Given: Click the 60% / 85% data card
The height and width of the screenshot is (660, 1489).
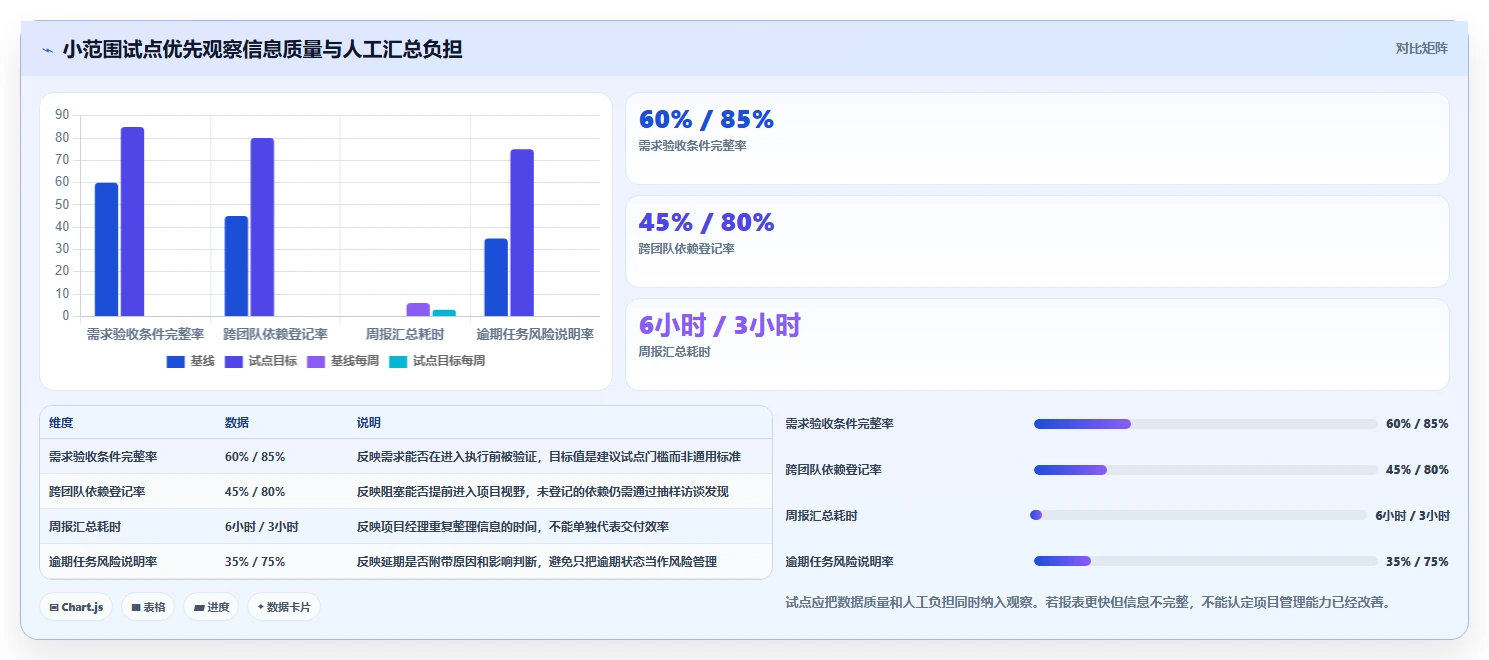Looking at the screenshot, I should coord(1037,138).
